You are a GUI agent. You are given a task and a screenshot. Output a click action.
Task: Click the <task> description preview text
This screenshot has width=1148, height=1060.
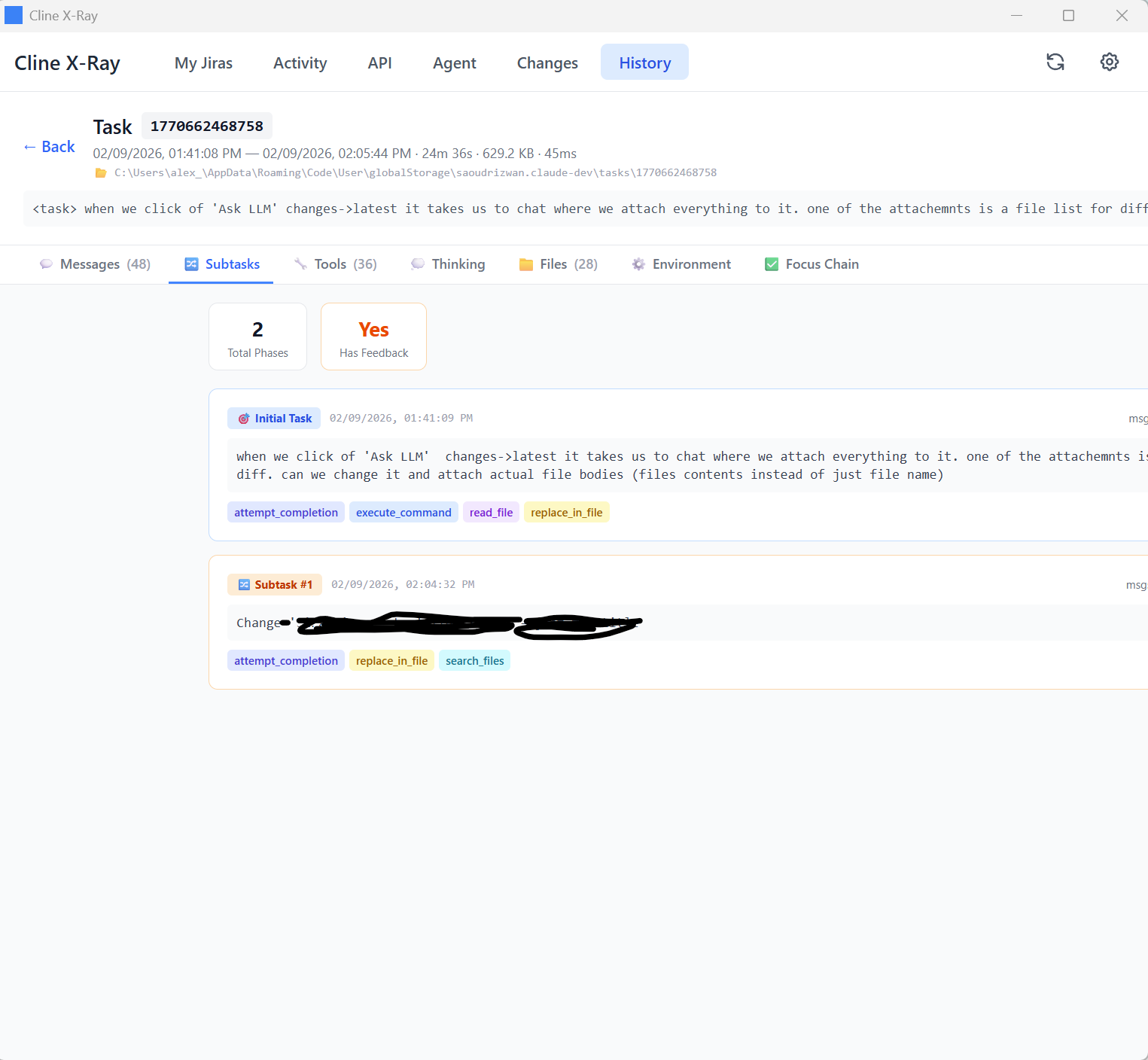(589, 209)
